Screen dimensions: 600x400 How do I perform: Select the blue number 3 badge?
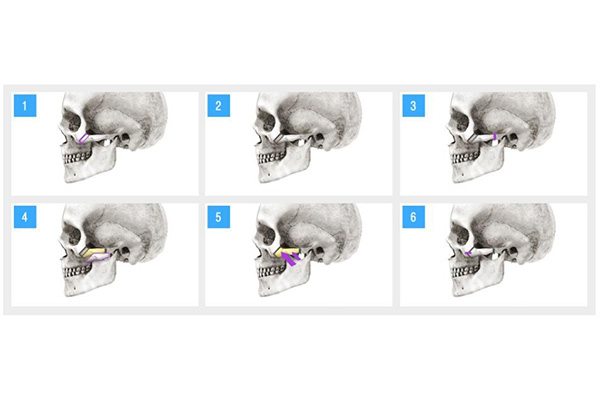(413, 106)
